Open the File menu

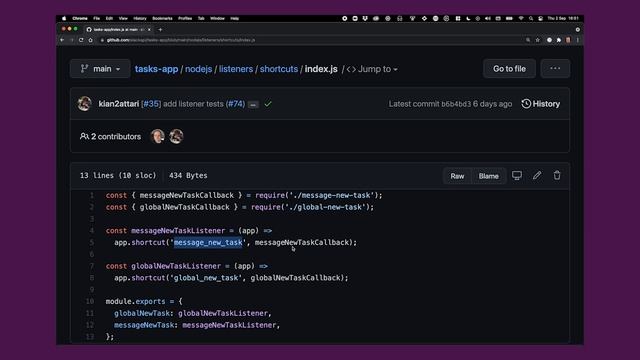click(96, 18)
